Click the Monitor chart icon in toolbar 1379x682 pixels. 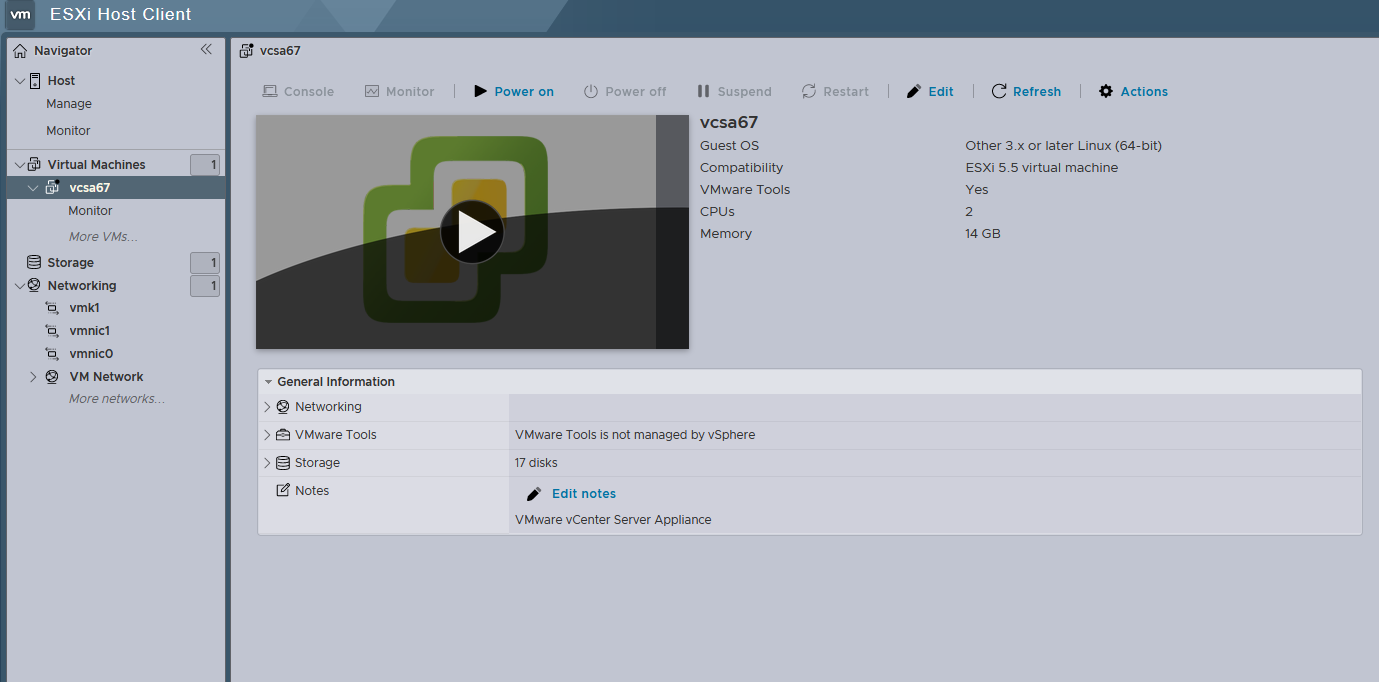point(372,91)
